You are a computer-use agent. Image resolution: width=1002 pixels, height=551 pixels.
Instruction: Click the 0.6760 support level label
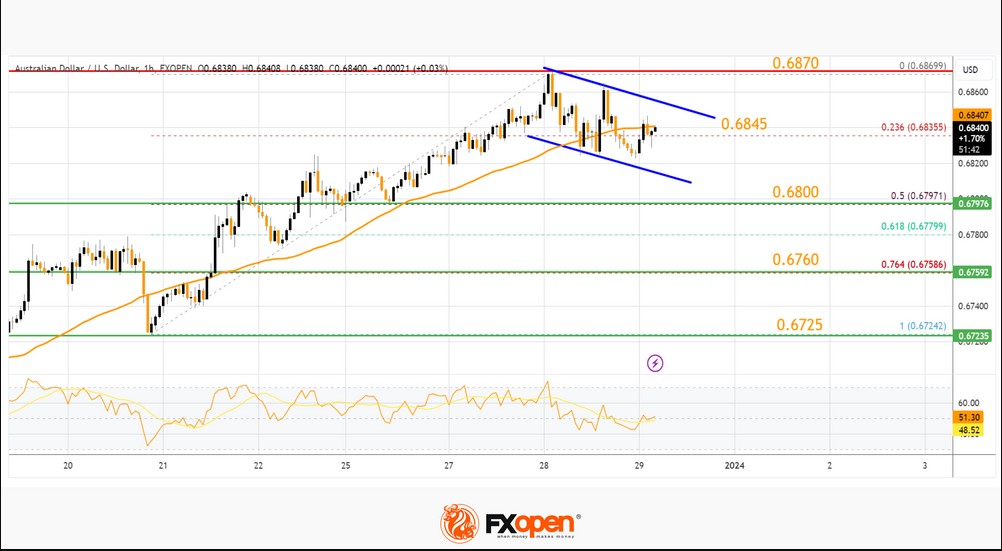pyautogui.click(x=796, y=260)
